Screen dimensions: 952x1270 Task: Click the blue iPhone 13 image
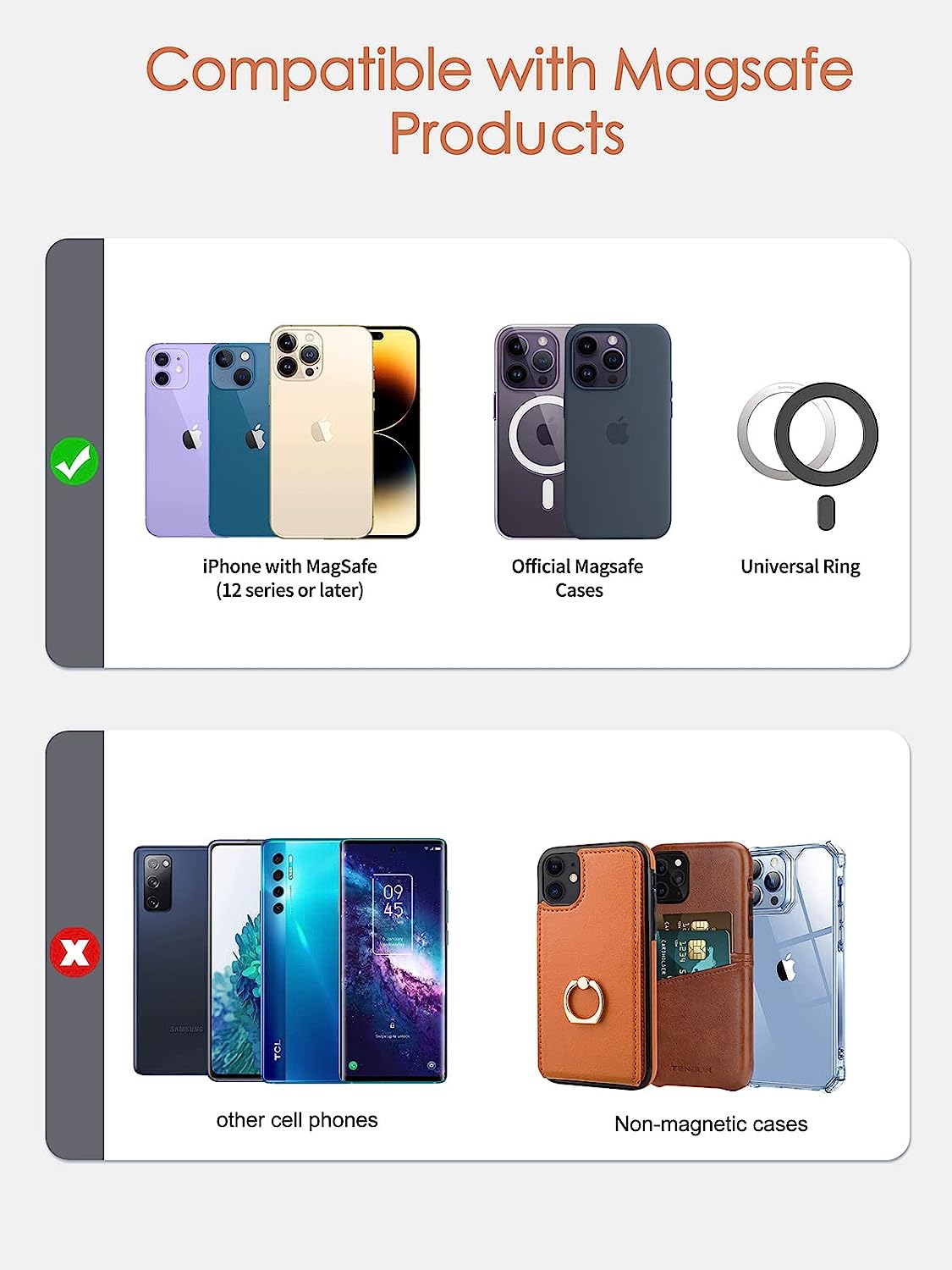click(239, 439)
